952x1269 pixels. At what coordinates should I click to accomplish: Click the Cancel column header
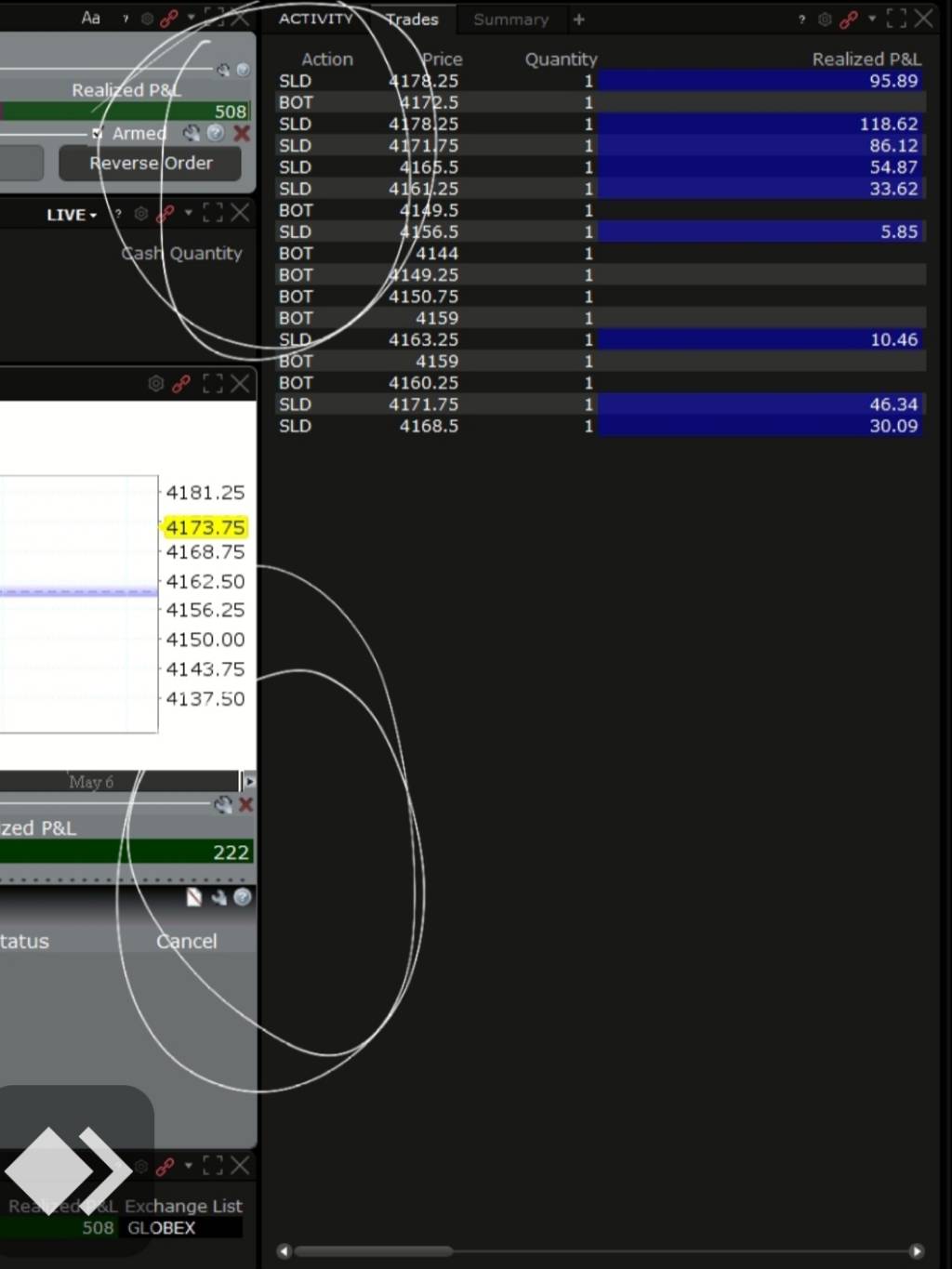pyautogui.click(x=186, y=941)
